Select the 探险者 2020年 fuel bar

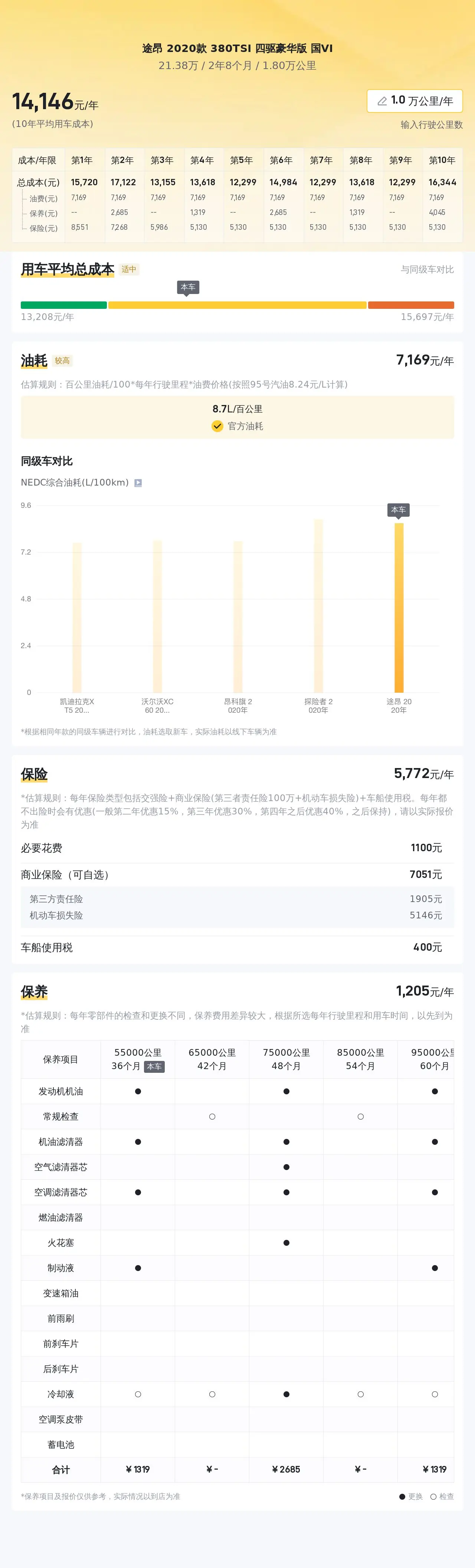pyautogui.click(x=318, y=606)
